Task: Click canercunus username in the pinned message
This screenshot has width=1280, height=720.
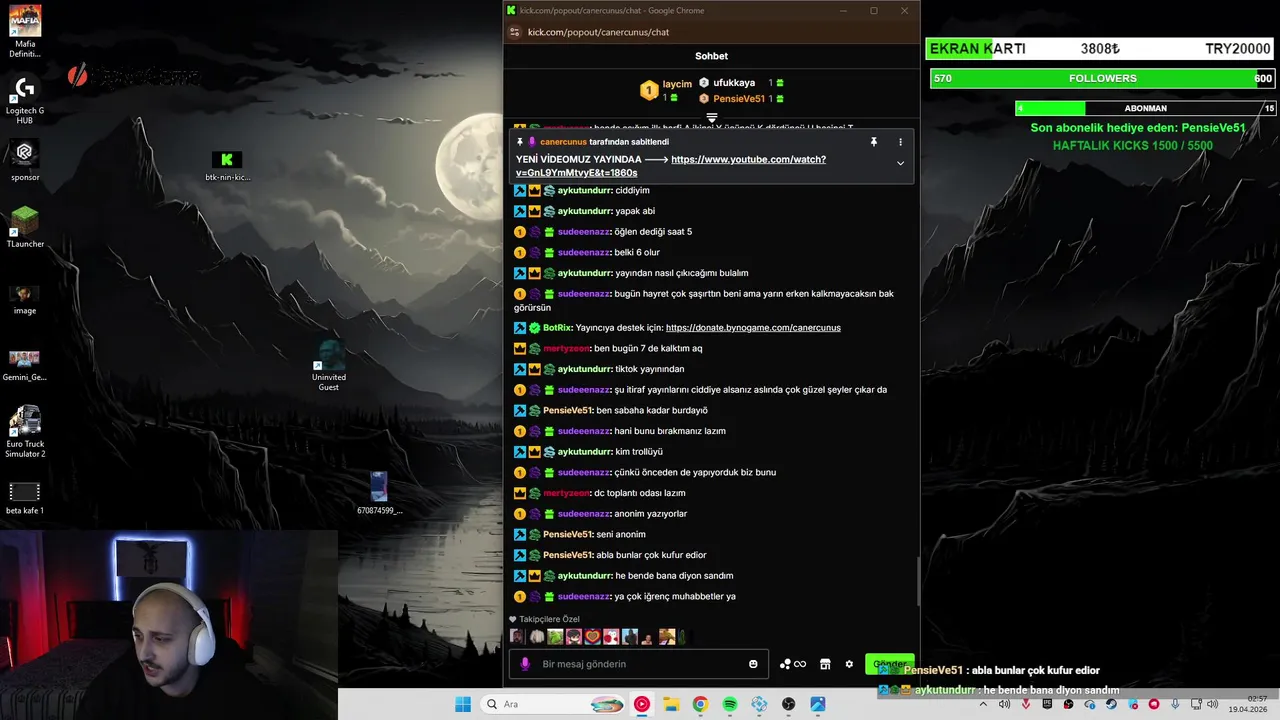Action: coord(563,142)
